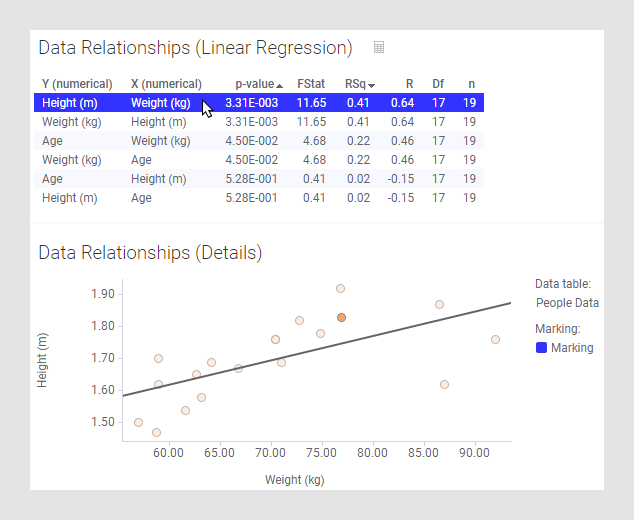Sort by the FStat column header

click(x=310, y=84)
